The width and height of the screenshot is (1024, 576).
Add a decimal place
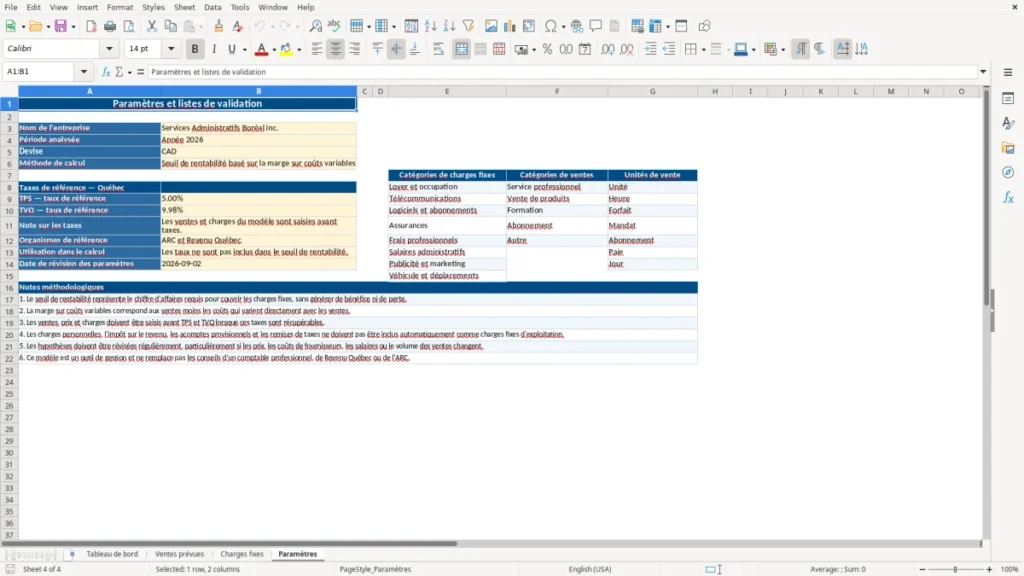click(607, 49)
